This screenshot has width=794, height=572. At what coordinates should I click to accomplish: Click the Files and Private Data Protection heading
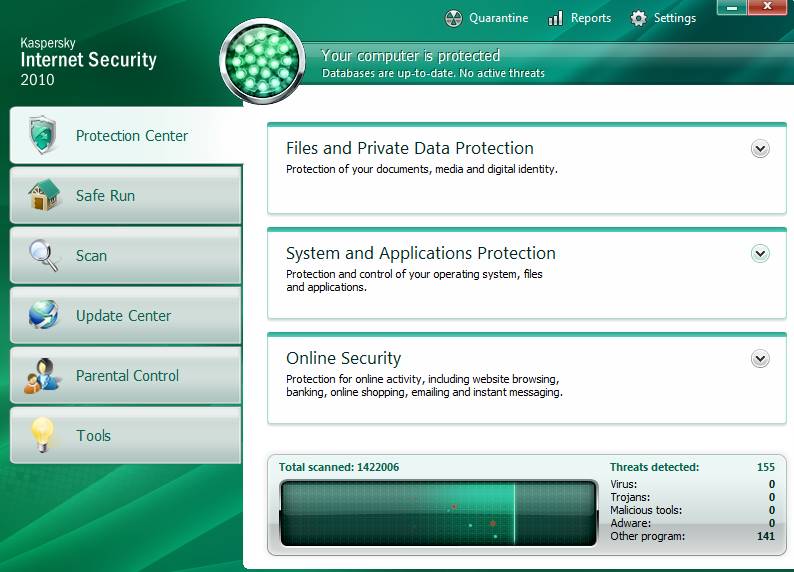[x=410, y=148]
